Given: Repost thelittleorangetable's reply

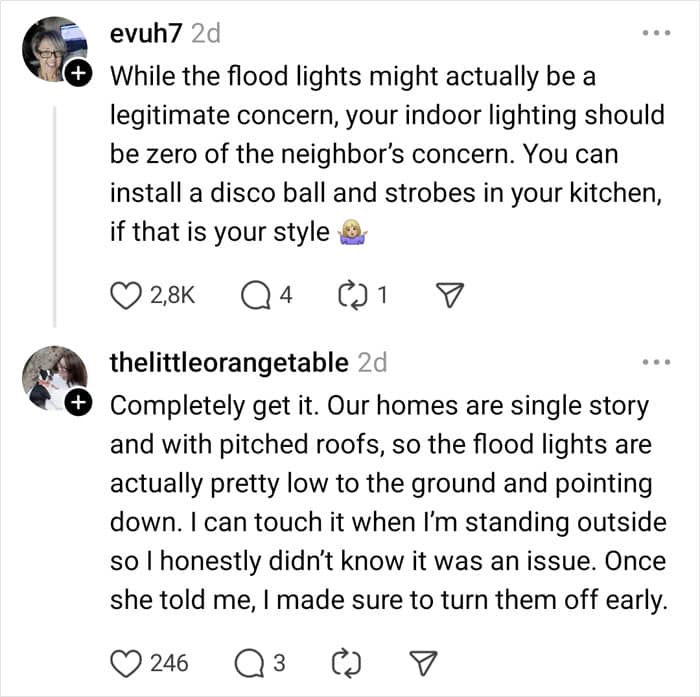Looking at the screenshot, I should point(346,664).
